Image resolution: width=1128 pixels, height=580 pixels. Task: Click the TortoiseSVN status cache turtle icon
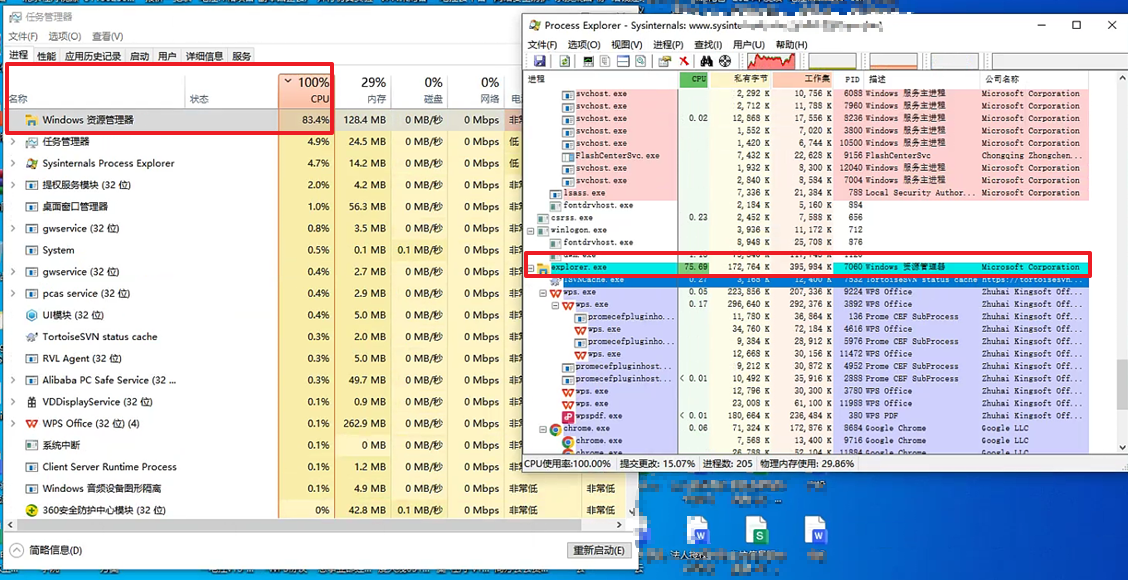31,337
